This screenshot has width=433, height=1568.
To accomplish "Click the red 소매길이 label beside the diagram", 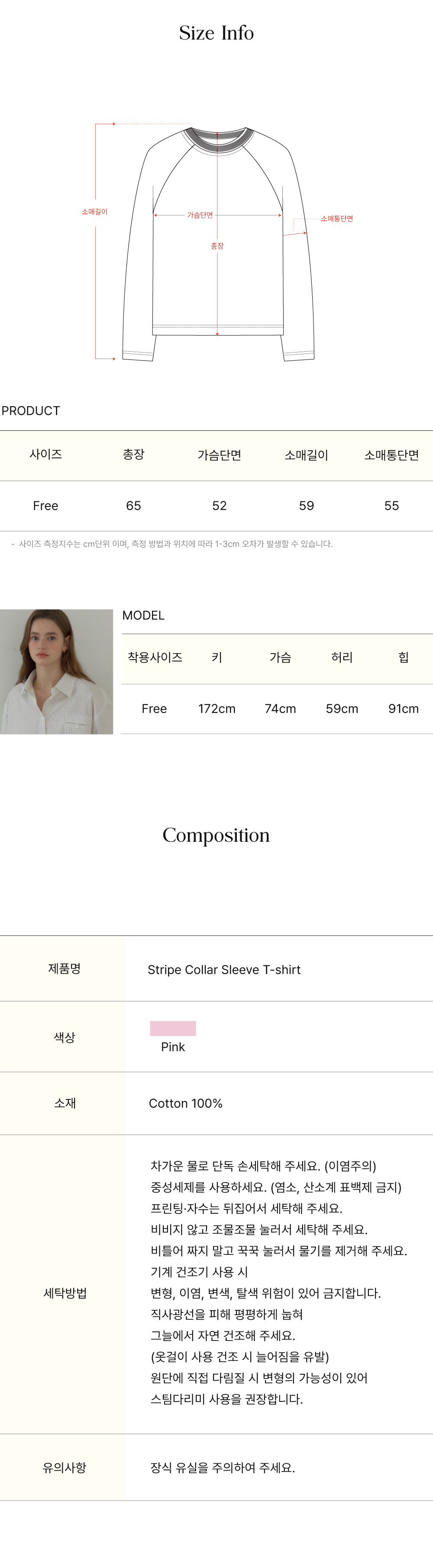I will (x=94, y=212).
